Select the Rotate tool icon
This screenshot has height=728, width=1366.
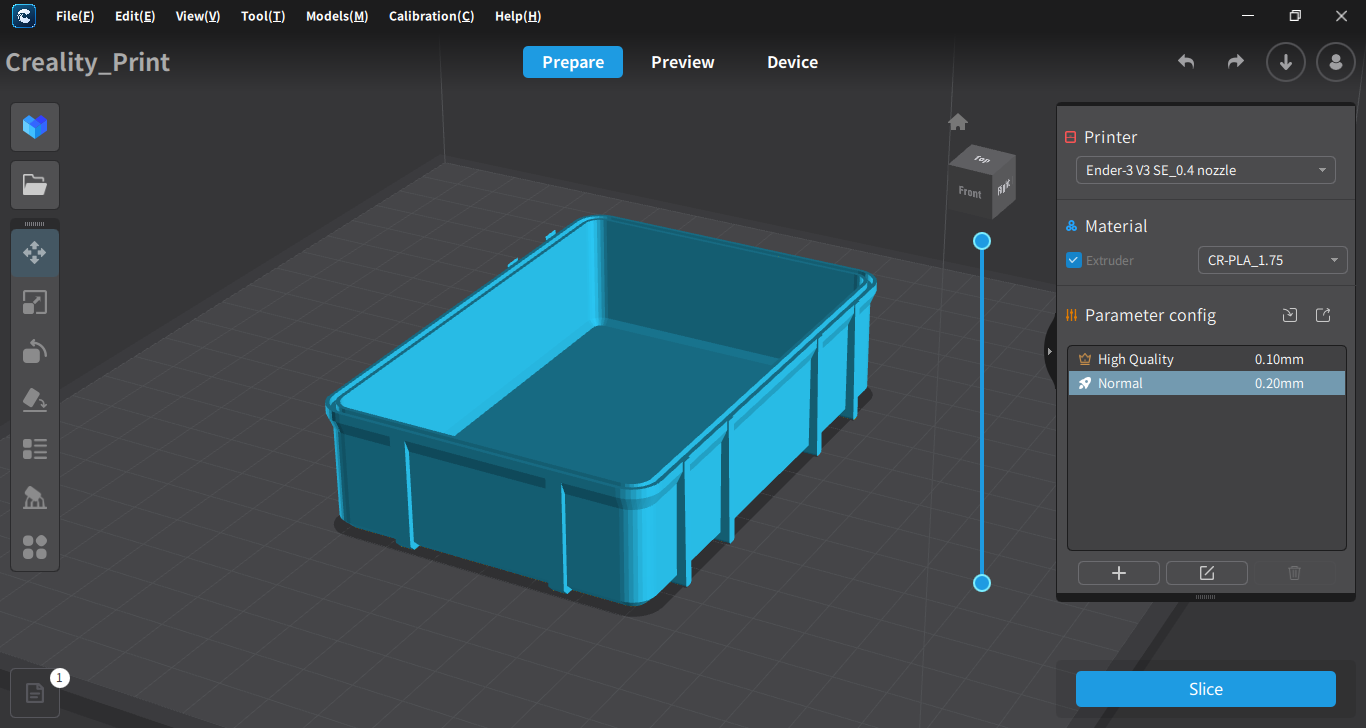pos(35,351)
